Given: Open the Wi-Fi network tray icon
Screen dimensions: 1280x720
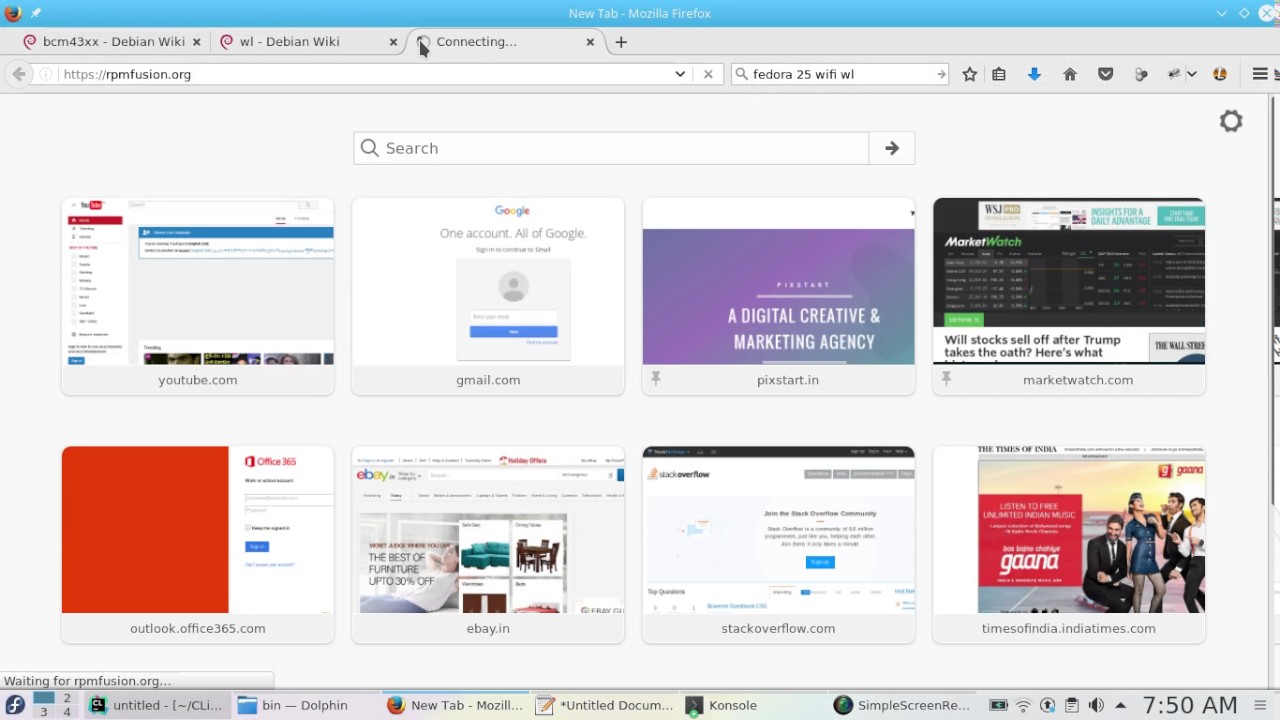Looking at the screenshot, I should click(x=1023, y=705).
